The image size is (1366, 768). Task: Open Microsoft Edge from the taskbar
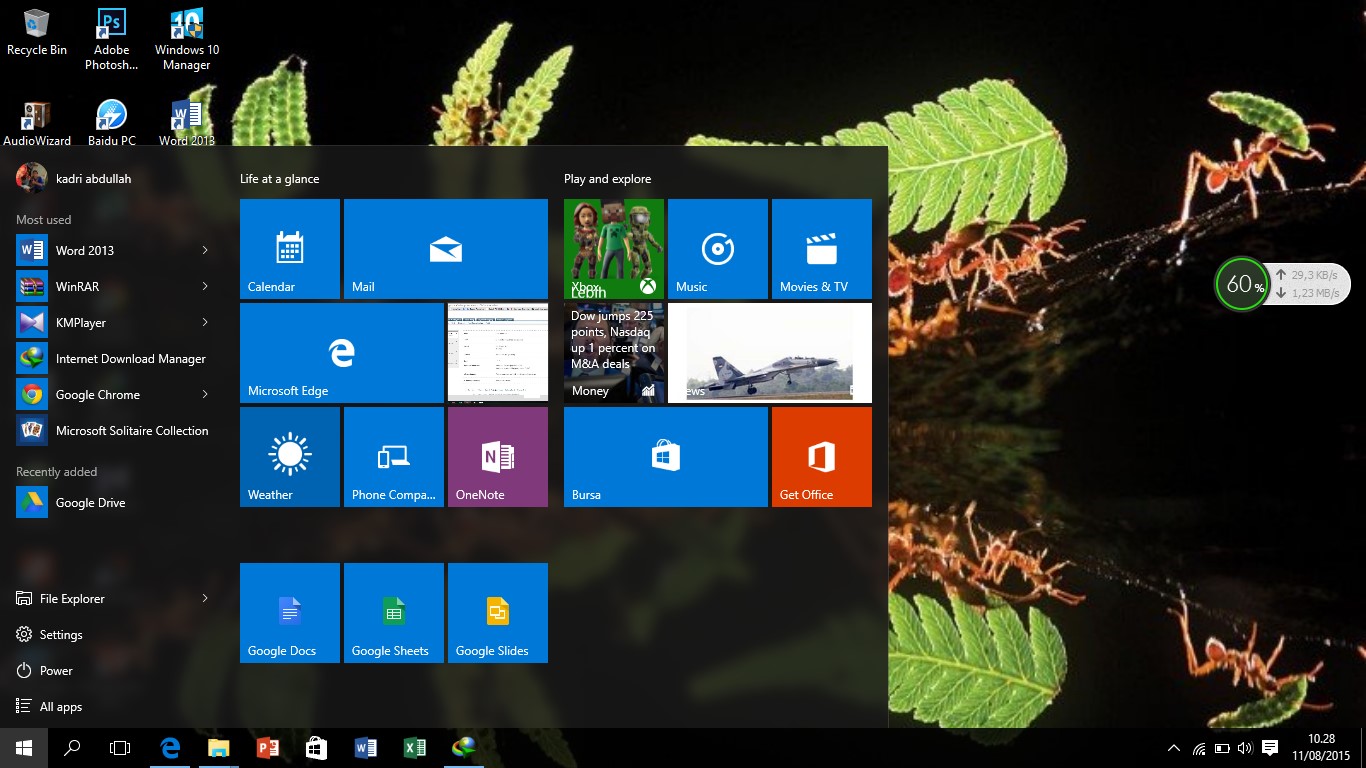click(170, 747)
